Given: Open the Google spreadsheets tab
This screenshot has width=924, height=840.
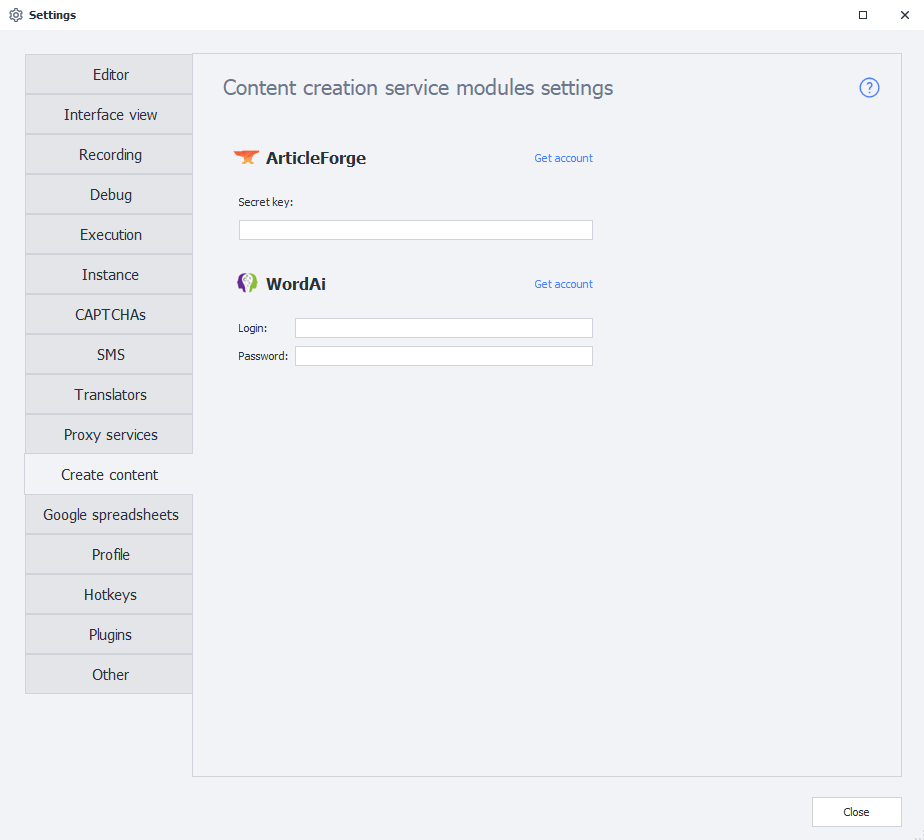Looking at the screenshot, I should [110, 515].
